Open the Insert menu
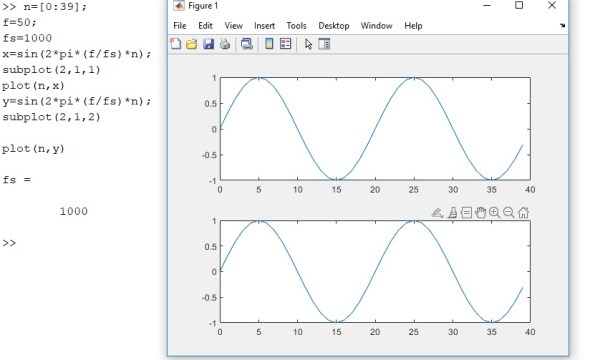The width and height of the screenshot is (595, 360). [x=264, y=26]
